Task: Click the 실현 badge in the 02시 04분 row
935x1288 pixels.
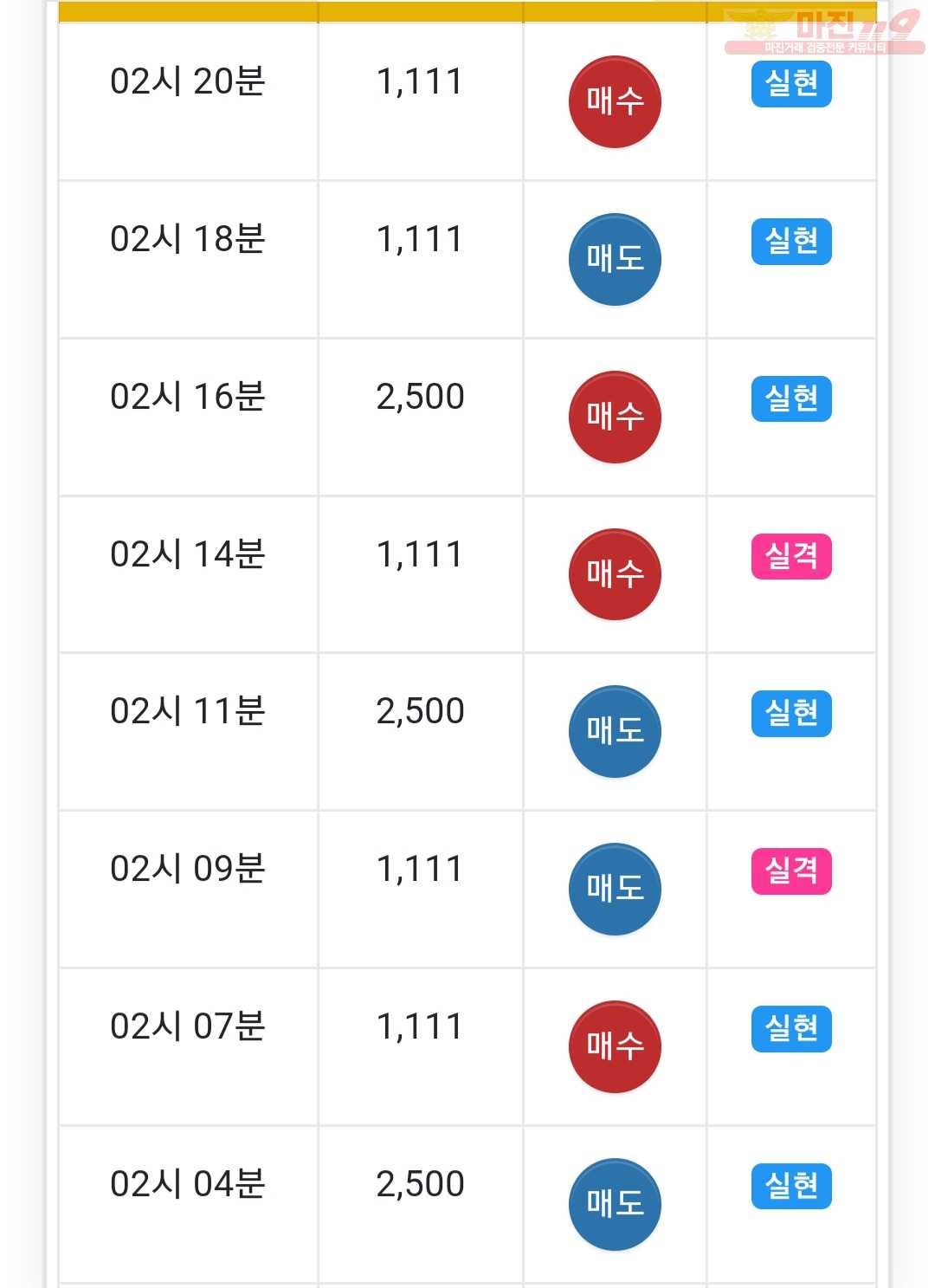Action: (x=791, y=1186)
